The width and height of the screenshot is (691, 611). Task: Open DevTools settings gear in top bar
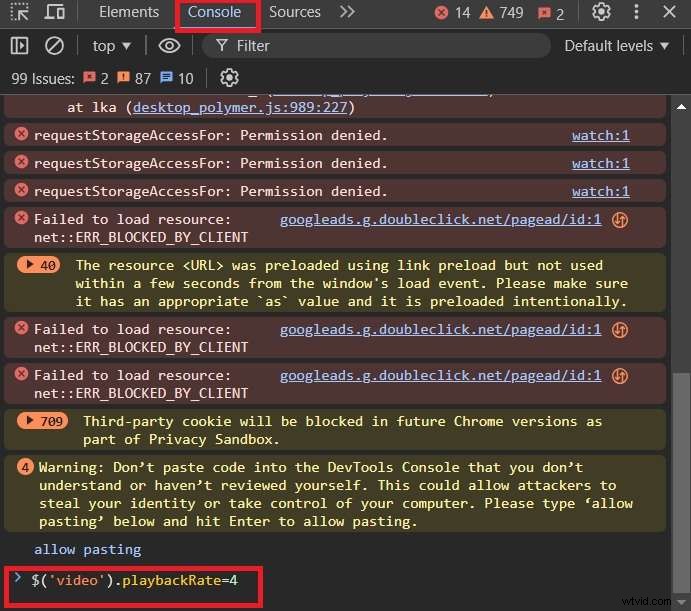[601, 13]
